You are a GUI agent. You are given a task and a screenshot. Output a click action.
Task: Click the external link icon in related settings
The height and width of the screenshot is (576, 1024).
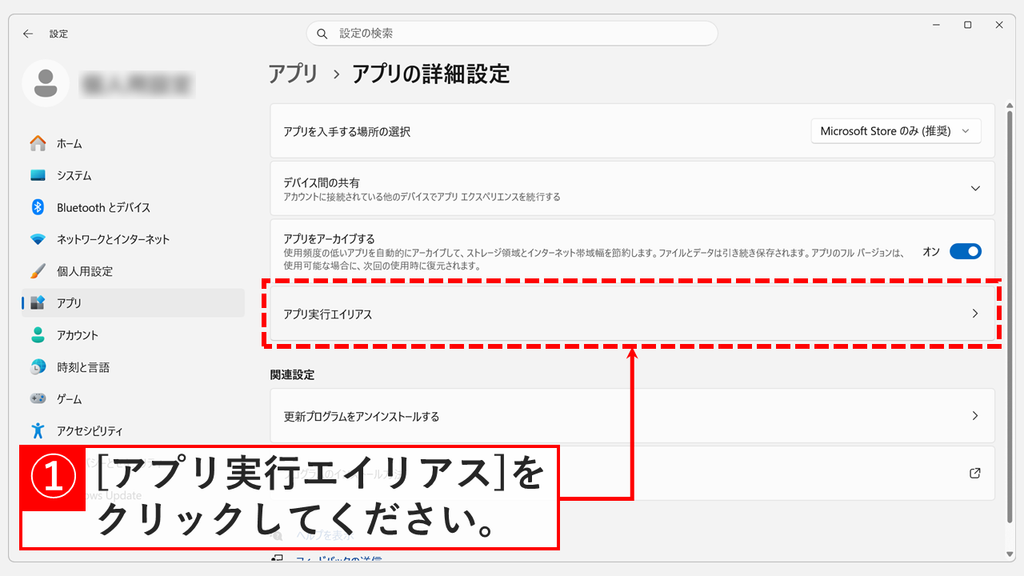pyautogui.click(x=975, y=473)
